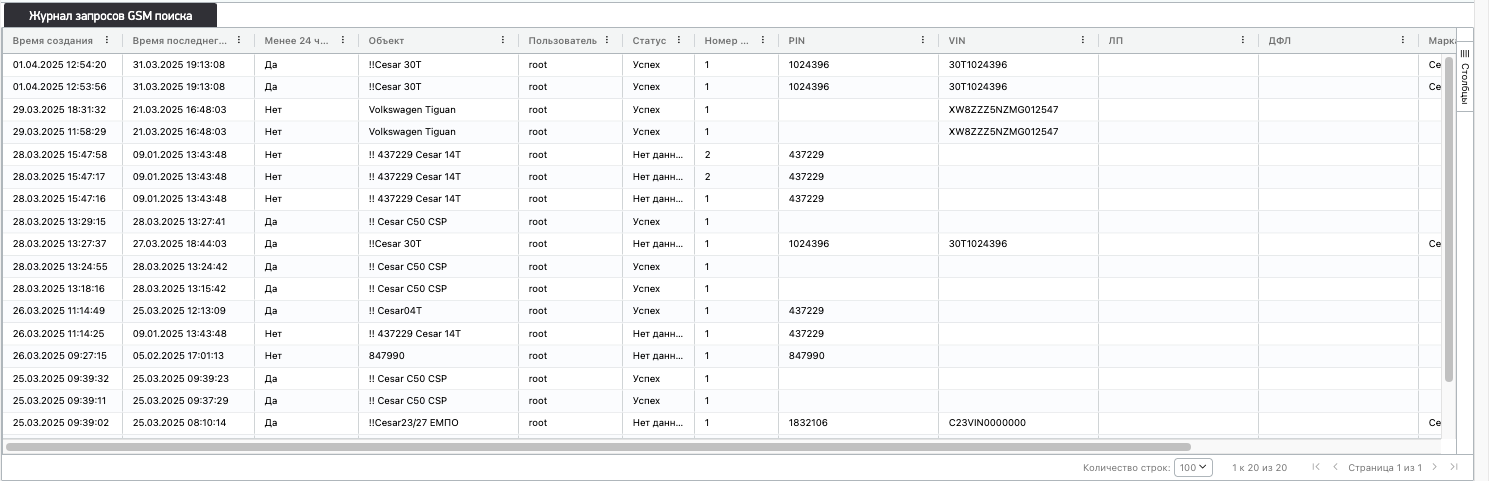This screenshot has height=481, width=1489.
Task: Open the 'Менее 24 ч' column menu
Action: (343, 40)
